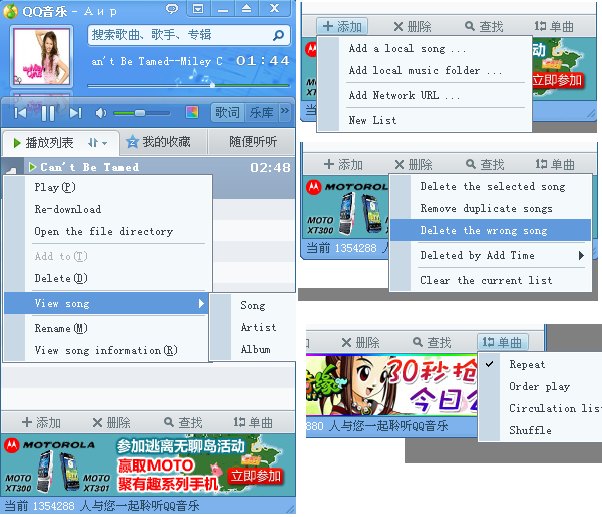Viewport: 602px width, 517px height.
Task: Switch to mini mode with the eject-shaped icon
Action: pos(246,8)
